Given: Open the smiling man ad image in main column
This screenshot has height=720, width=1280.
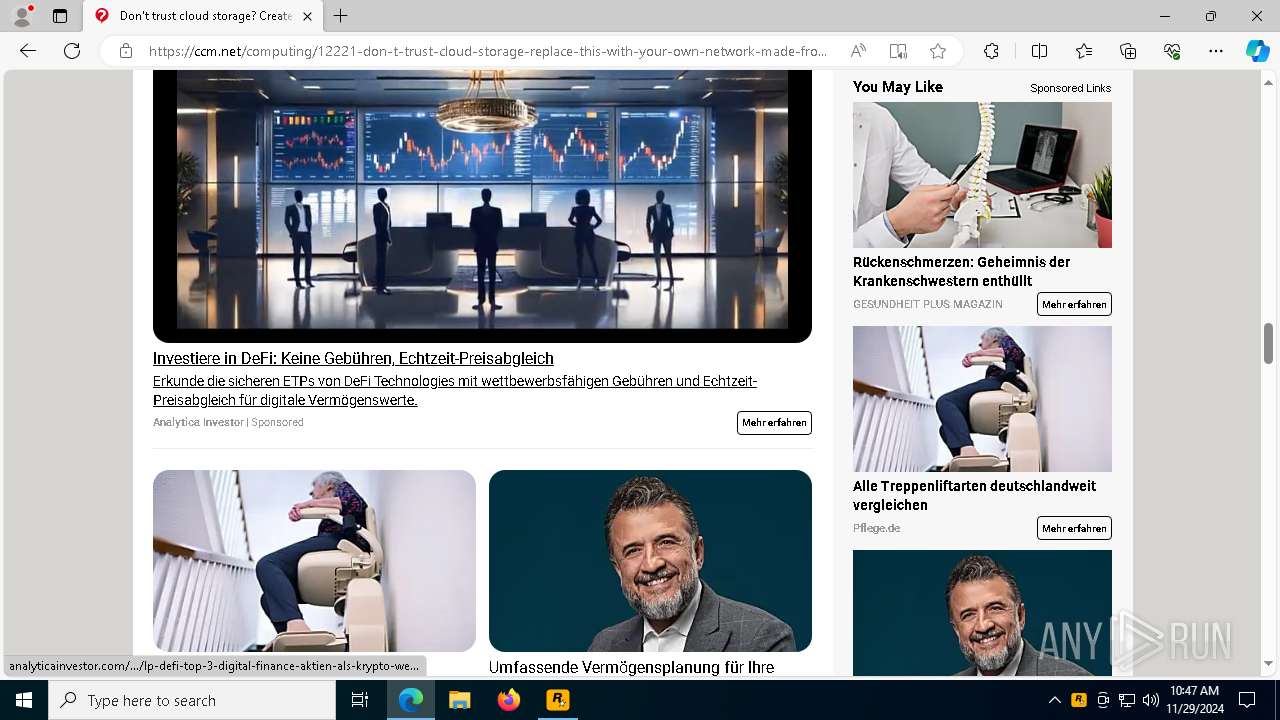Looking at the screenshot, I should tap(650, 561).
